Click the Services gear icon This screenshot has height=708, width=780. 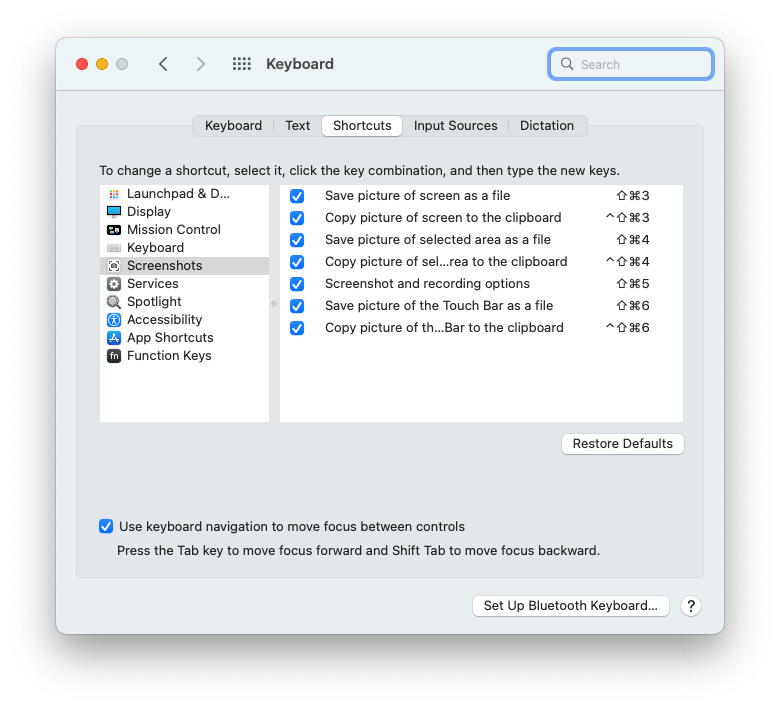click(x=114, y=284)
